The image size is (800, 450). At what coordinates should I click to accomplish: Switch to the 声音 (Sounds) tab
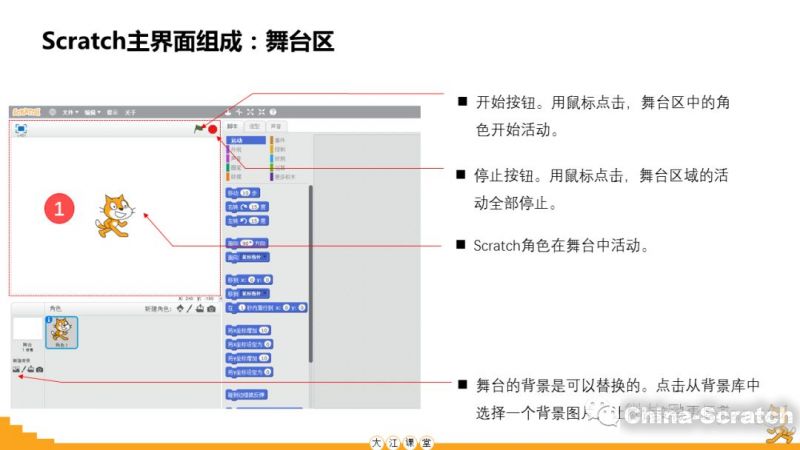276,127
